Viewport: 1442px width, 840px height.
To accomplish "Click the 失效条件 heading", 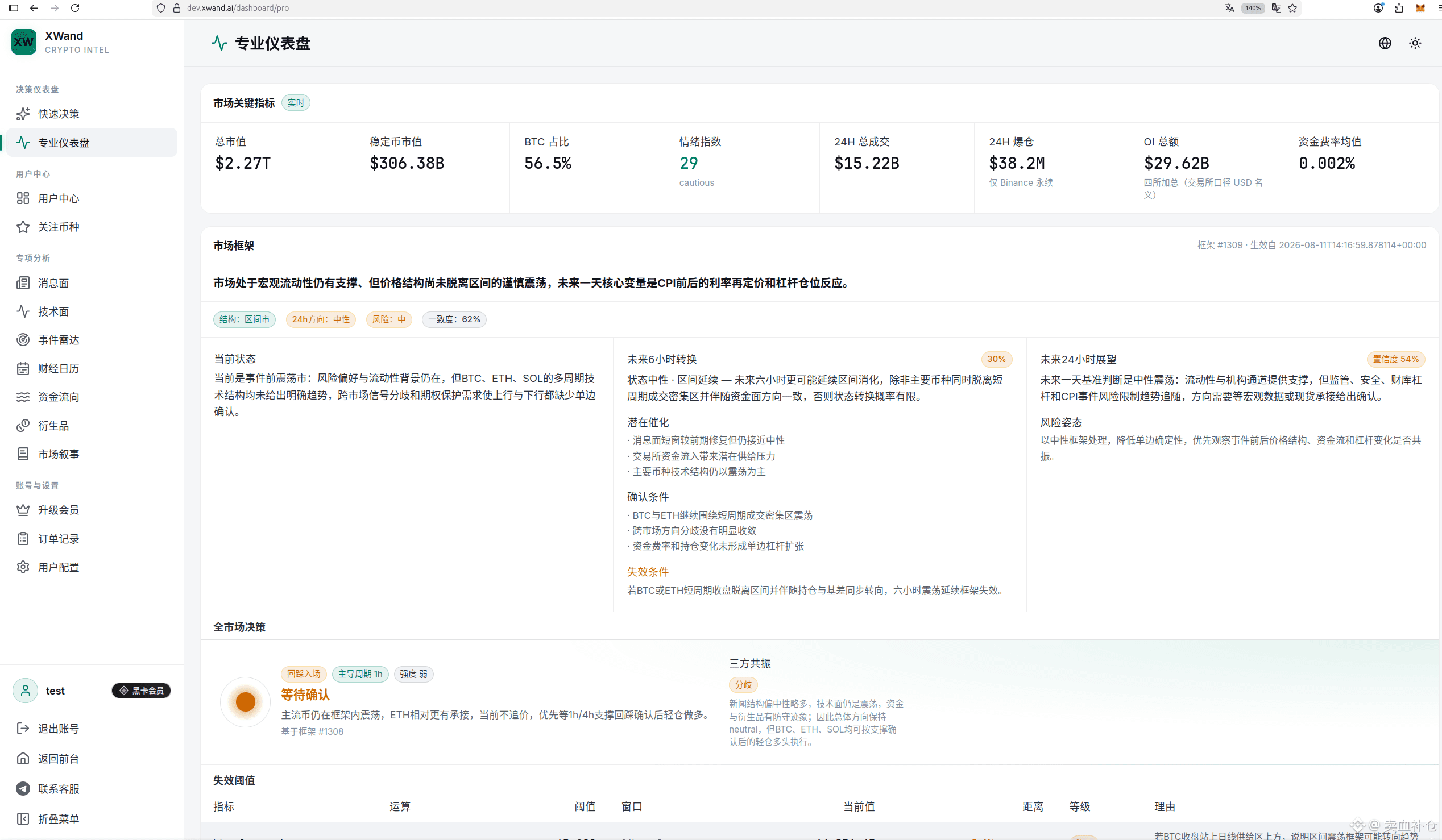I will coord(648,572).
